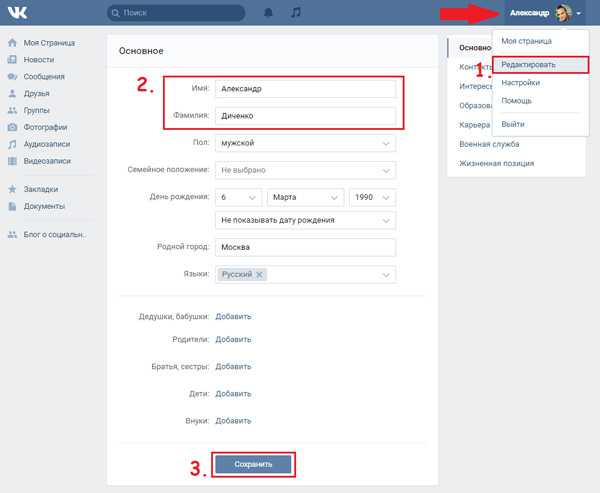This screenshot has height=493, width=600.
Task: Open the music note player icon
Action: (295, 13)
